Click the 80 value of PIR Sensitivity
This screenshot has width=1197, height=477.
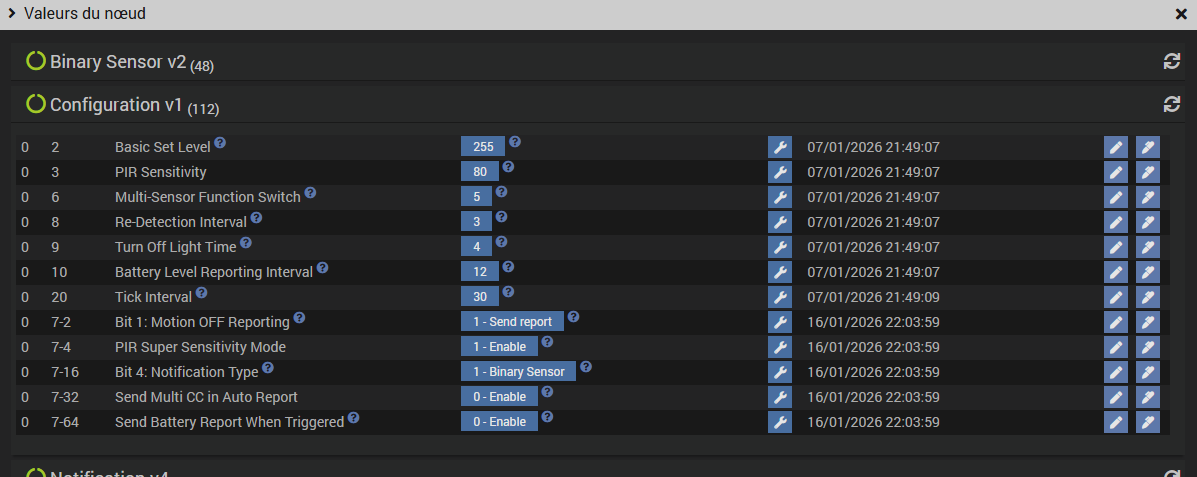(x=480, y=172)
